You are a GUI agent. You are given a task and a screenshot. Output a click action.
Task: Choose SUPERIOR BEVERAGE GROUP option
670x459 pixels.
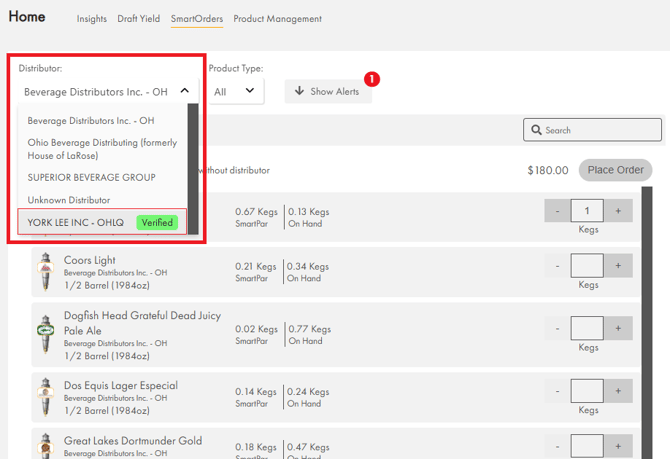(x=91, y=177)
